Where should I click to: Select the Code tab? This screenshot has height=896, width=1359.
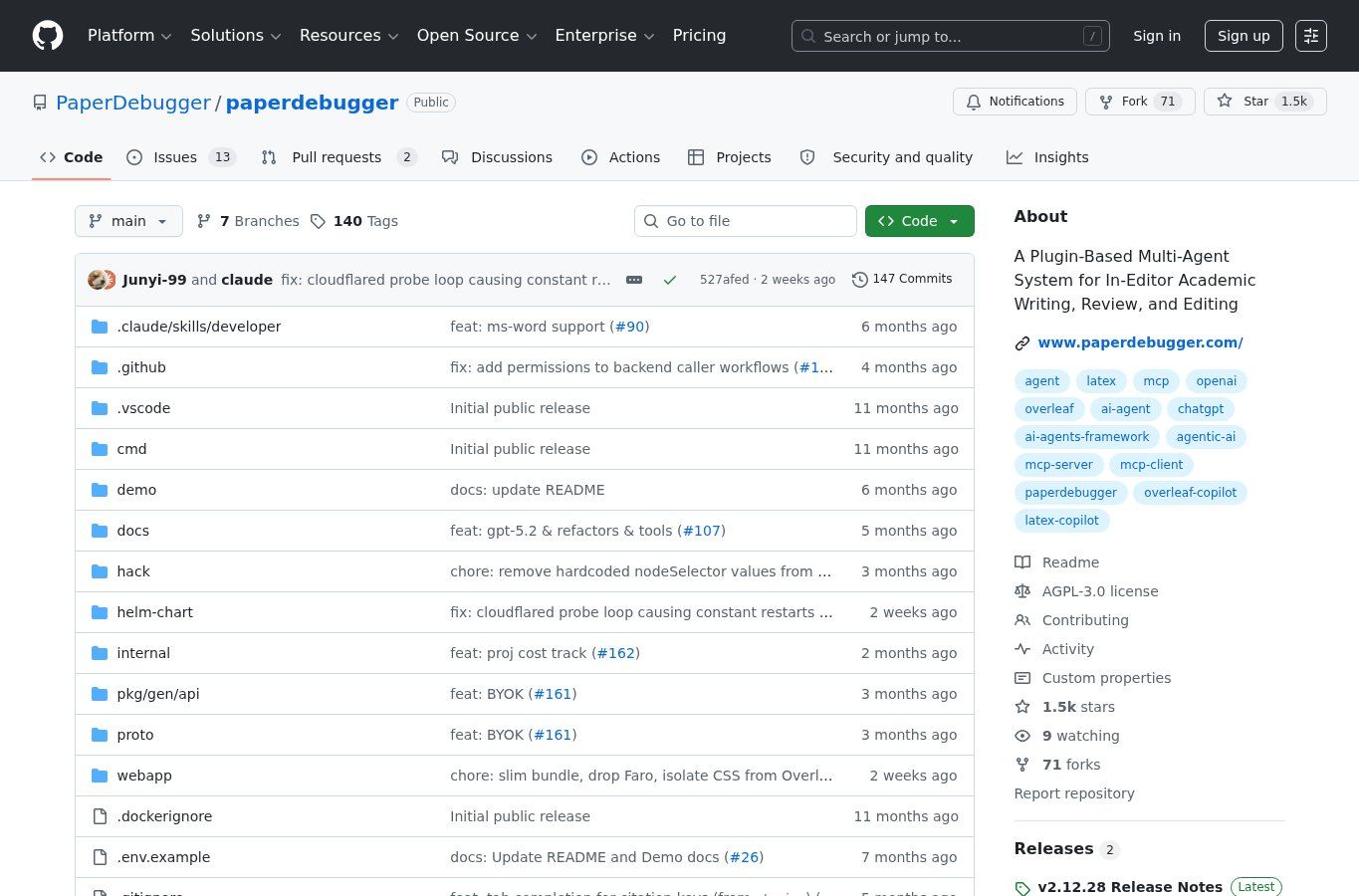coord(71,157)
